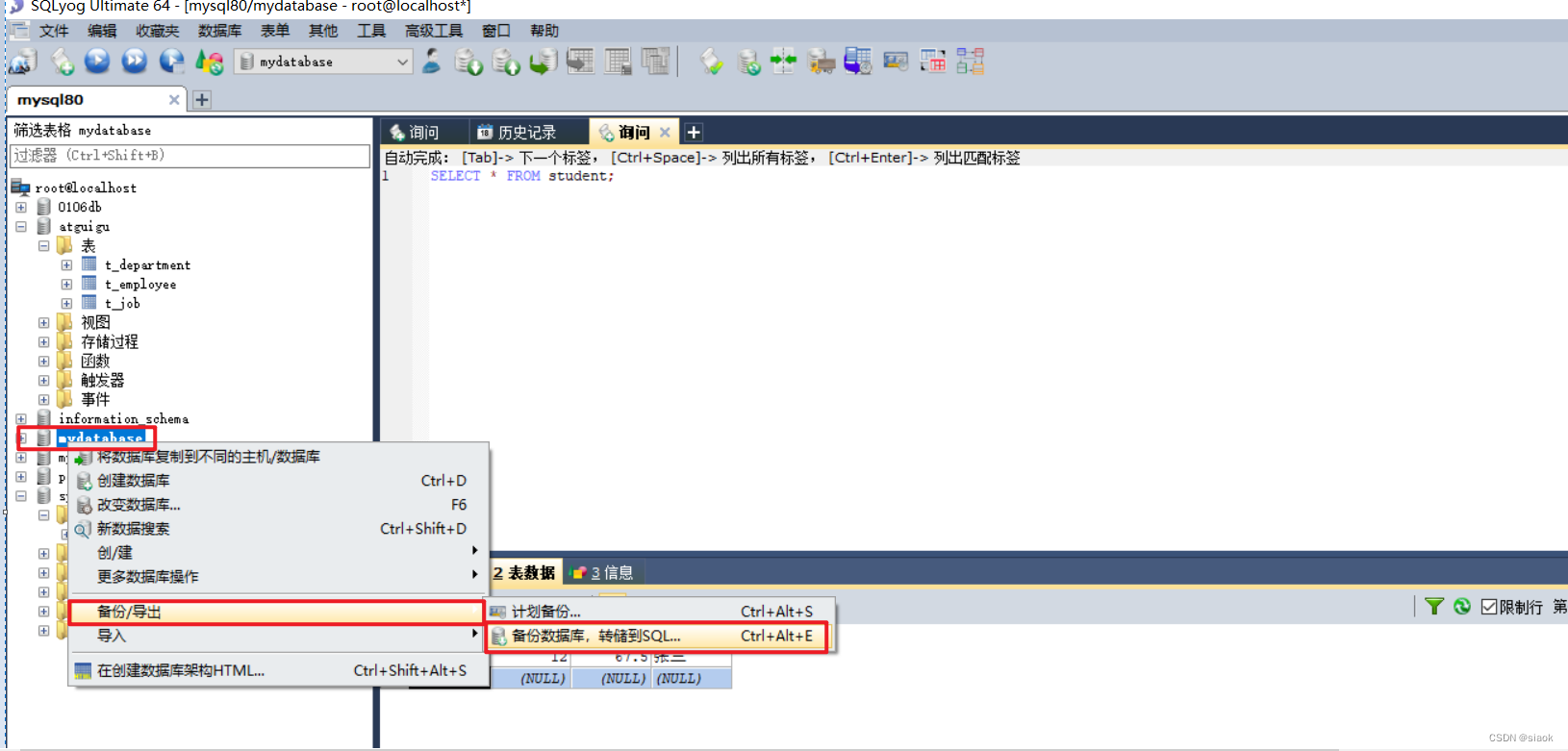Choose 创建数据库 from the context menu
The width and height of the screenshot is (1568, 751).
tap(278, 480)
